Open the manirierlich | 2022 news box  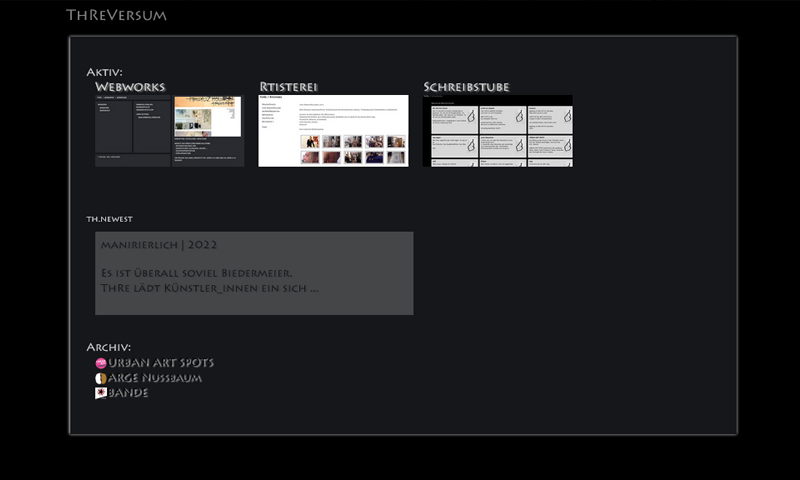pyautogui.click(x=254, y=273)
